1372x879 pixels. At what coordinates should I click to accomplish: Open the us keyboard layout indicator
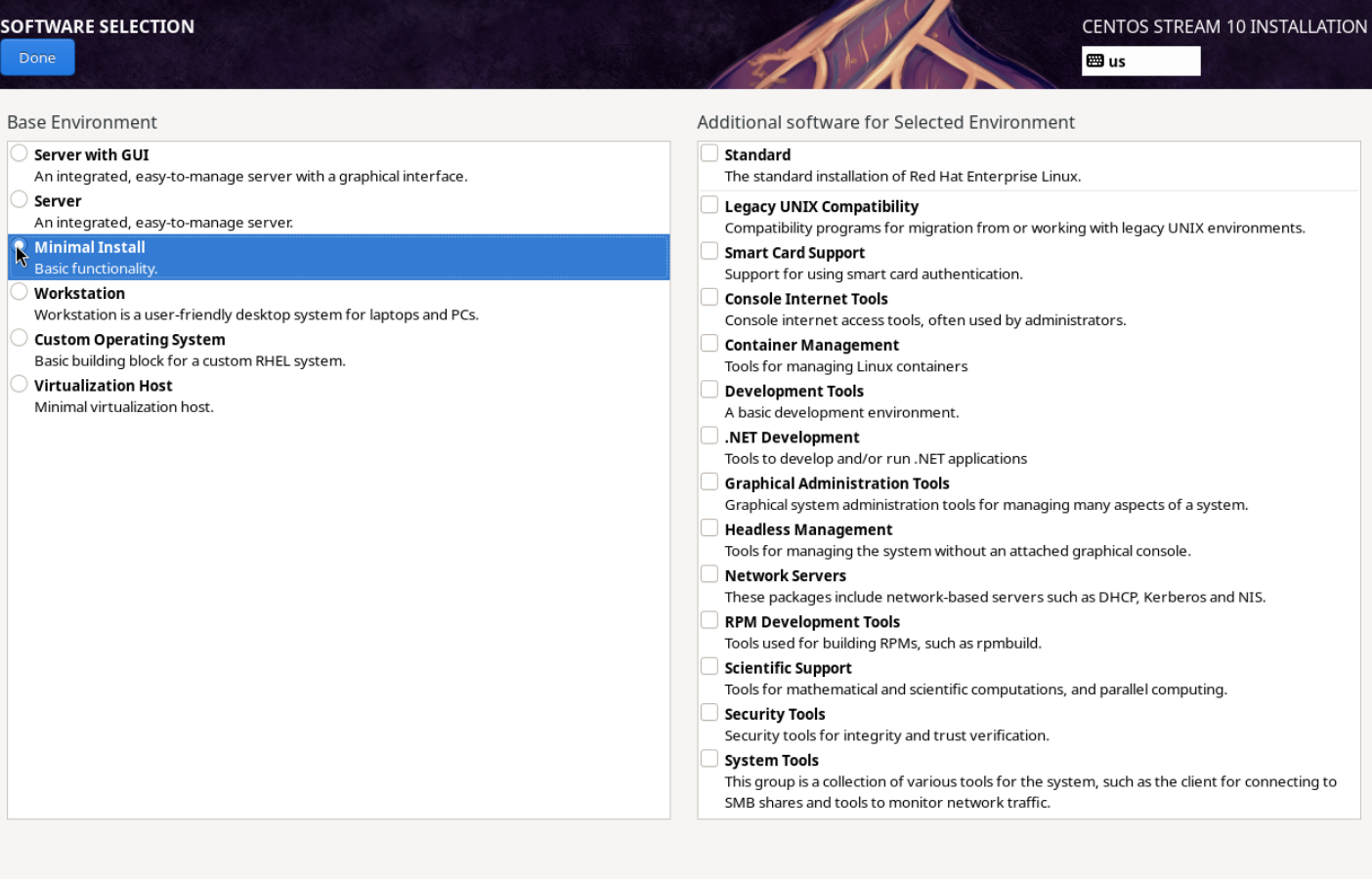[x=1140, y=61]
